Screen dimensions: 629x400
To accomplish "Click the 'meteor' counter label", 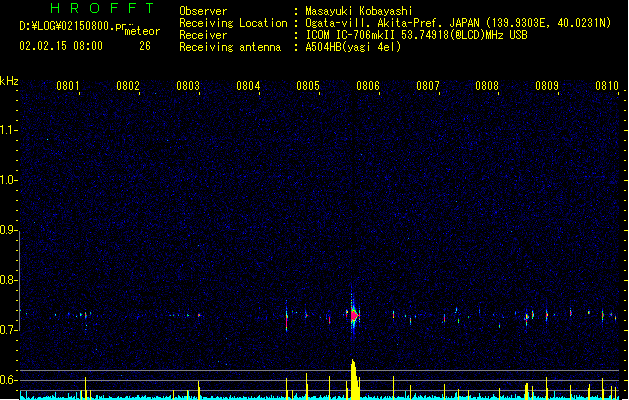I will [142, 31].
